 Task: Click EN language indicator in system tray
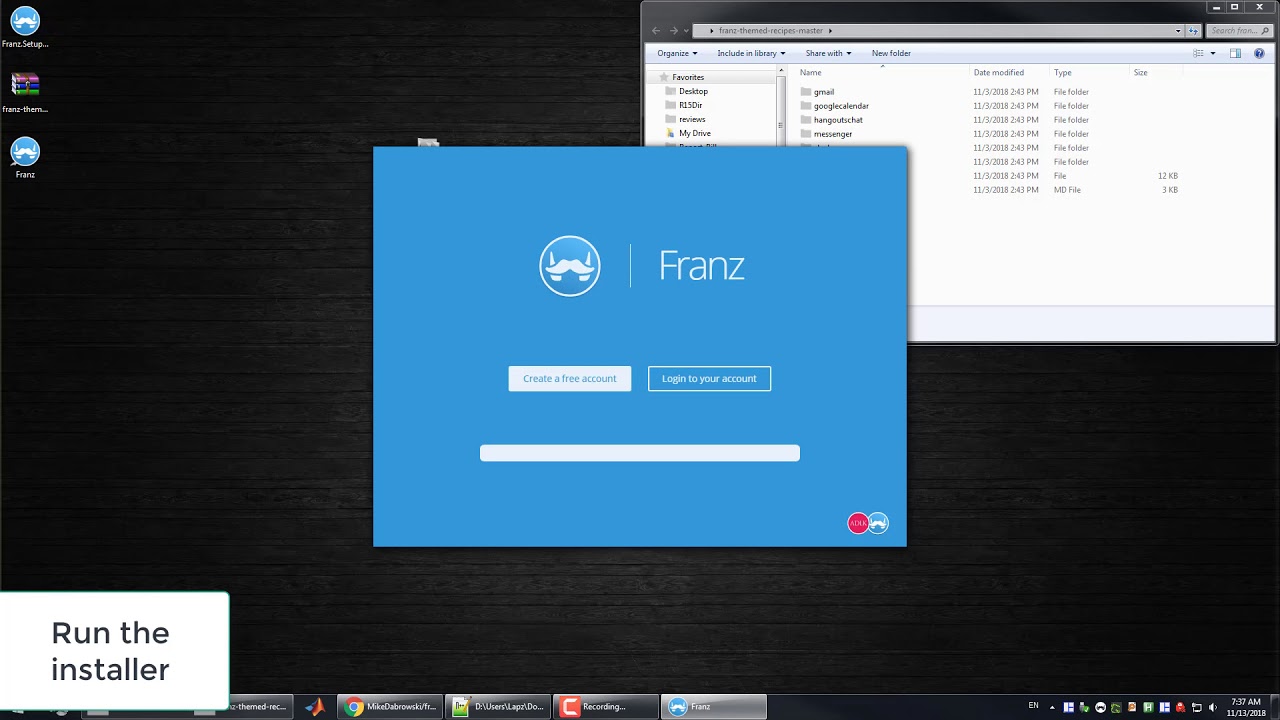[1033, 706]
